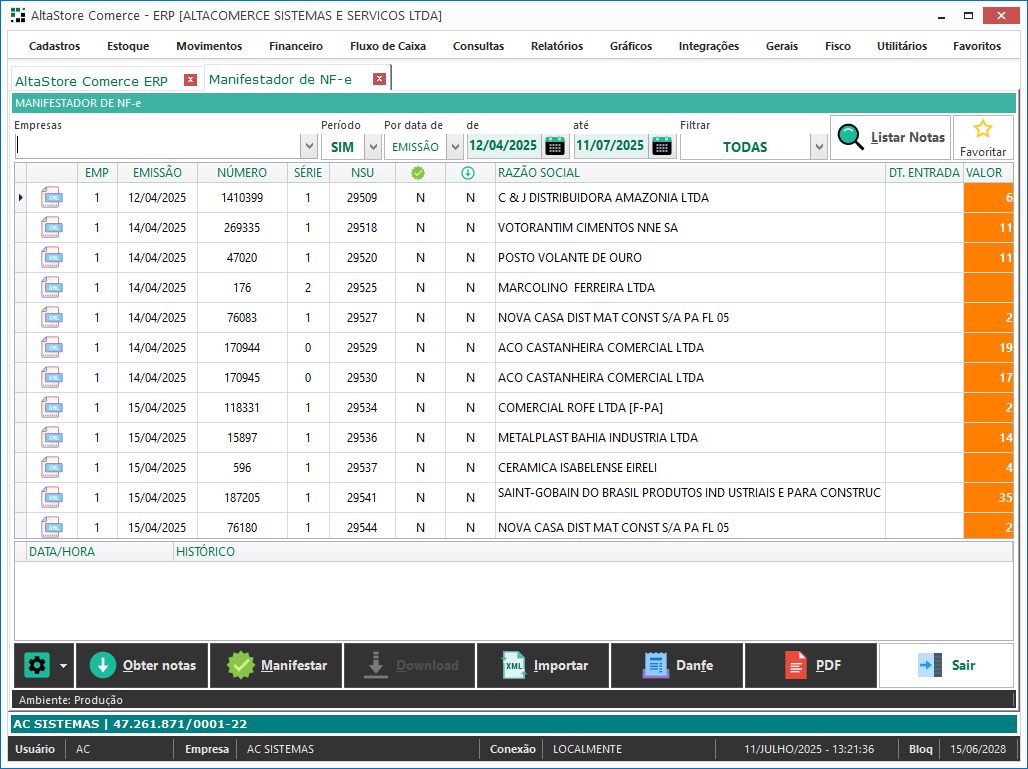Viewport: 1028px width, 769px height.
Task: Open the Integrações menu
Action: [x=709, y=46]
